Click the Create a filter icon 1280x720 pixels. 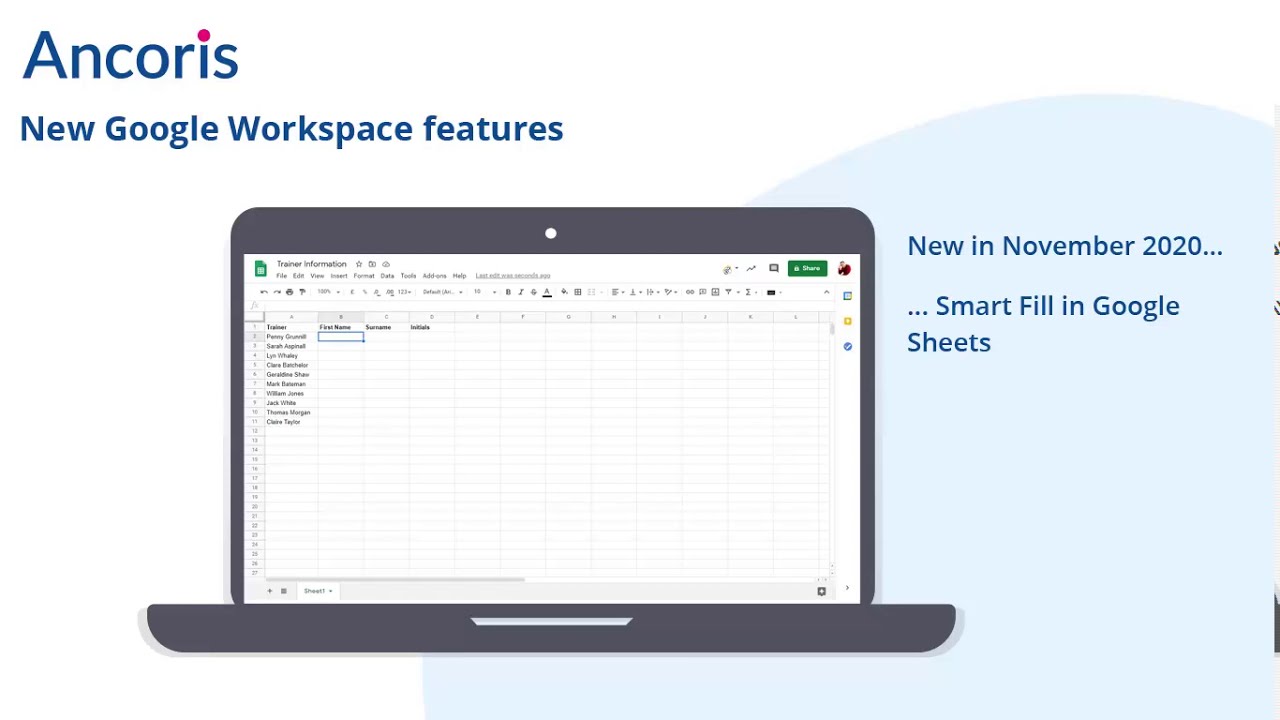tap(729, 292)
